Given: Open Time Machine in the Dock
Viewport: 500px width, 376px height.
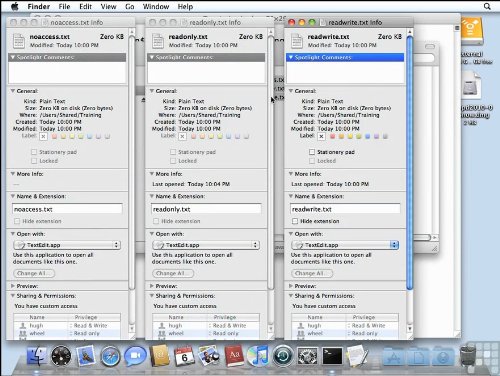Looking at the screenshot, I should (x=283, y=356).
